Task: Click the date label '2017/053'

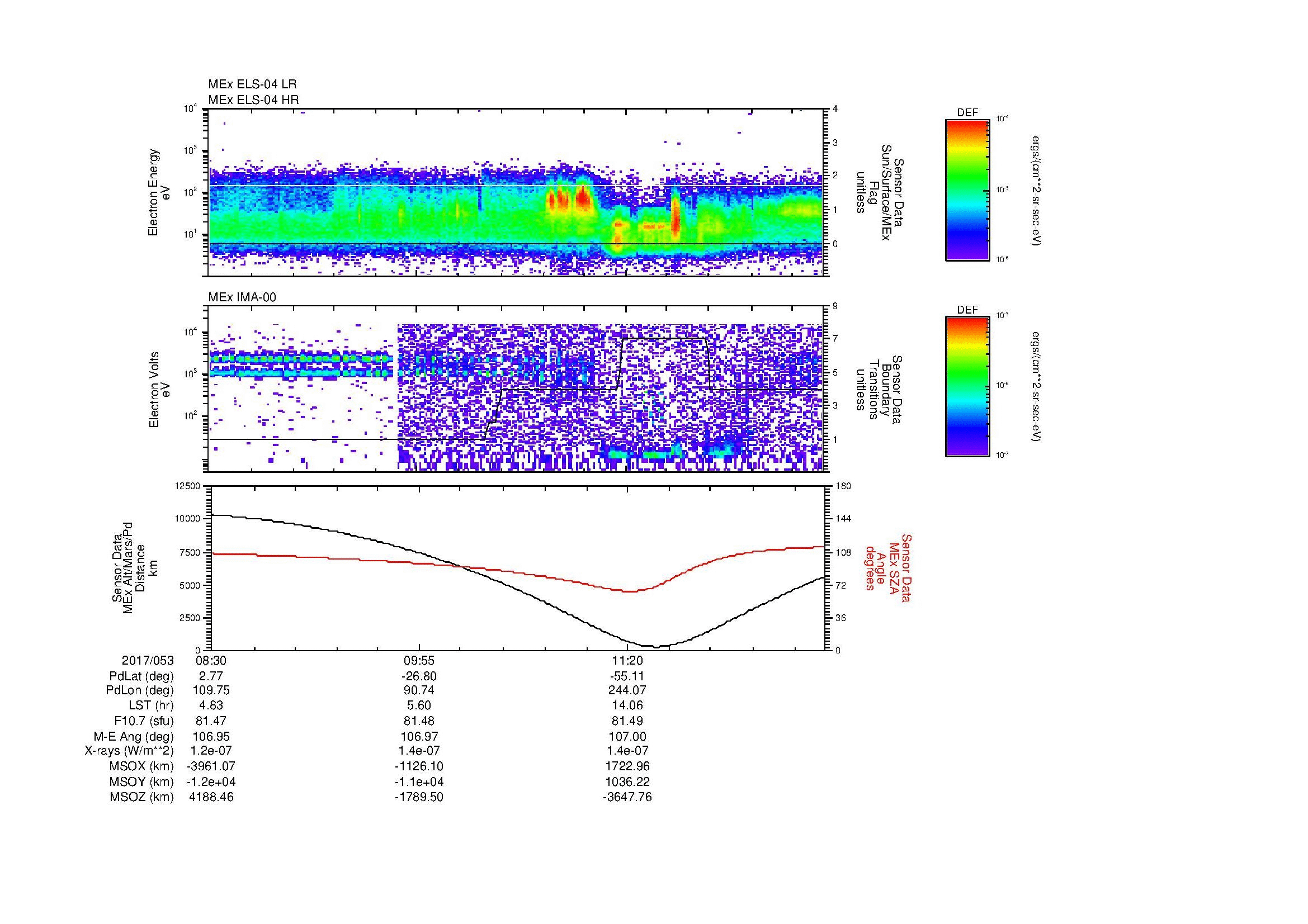Action: click(x=148, y=660)
